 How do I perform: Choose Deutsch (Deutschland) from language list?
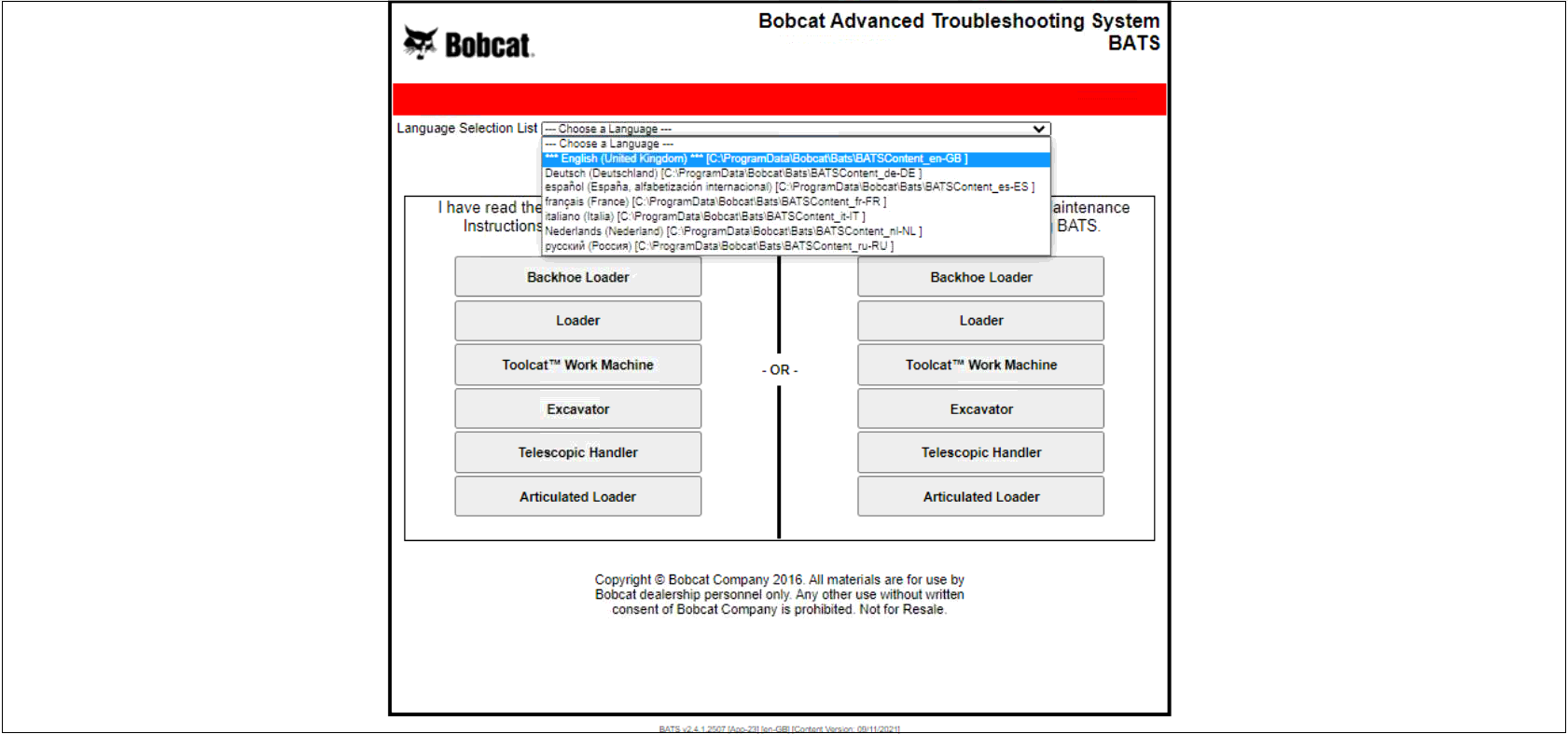(733, 173)
